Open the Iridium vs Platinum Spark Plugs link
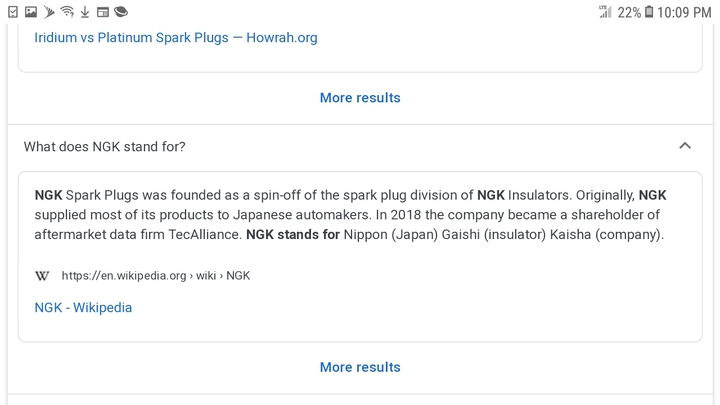Image resolution: width=720 pixels, height=405 pixels. pyautogui.click(x=176, y=38)
